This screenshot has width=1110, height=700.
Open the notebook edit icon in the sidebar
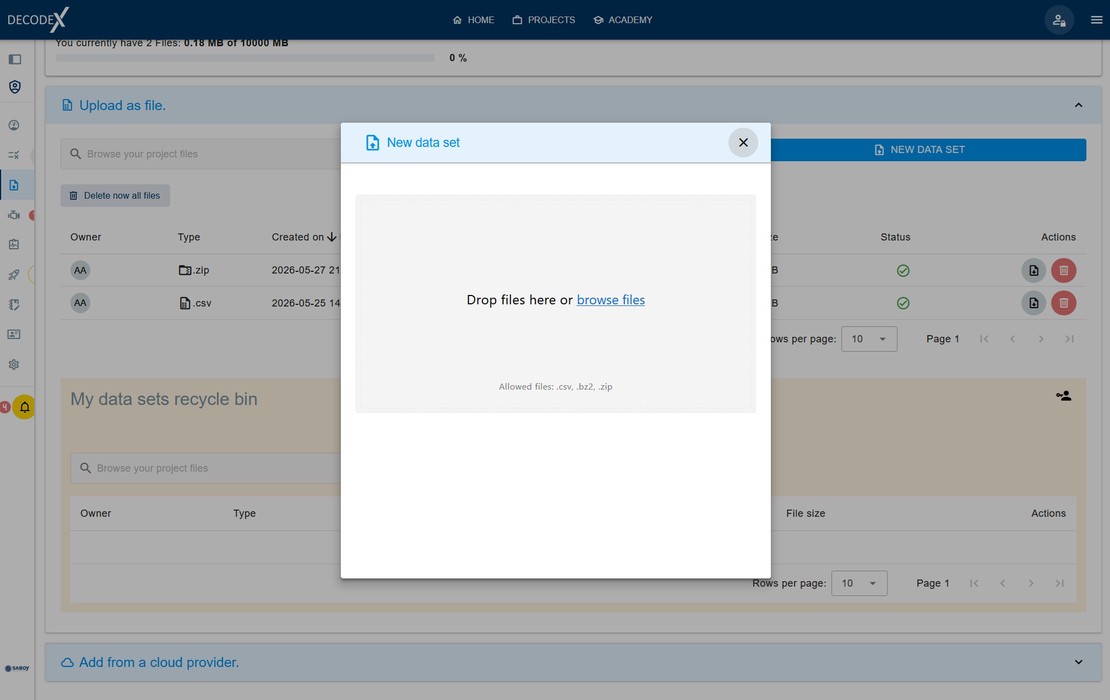(x=14, y=305)
